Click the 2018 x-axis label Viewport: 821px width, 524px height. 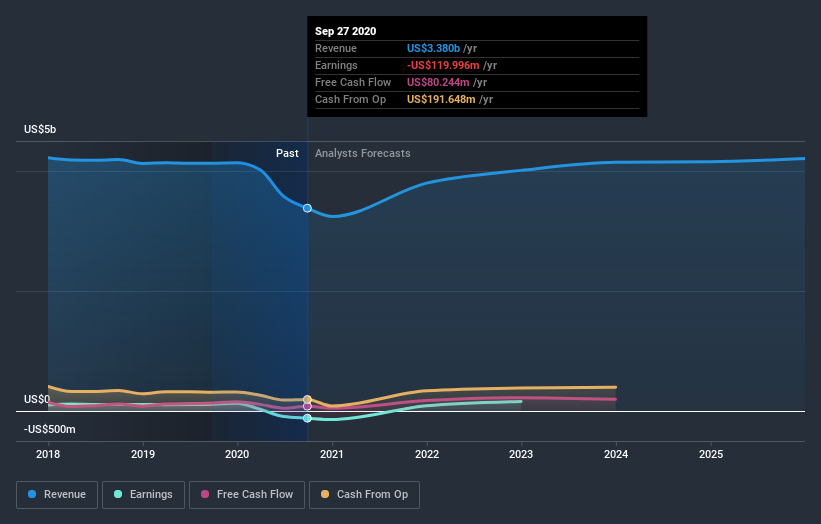click(48, 454)
